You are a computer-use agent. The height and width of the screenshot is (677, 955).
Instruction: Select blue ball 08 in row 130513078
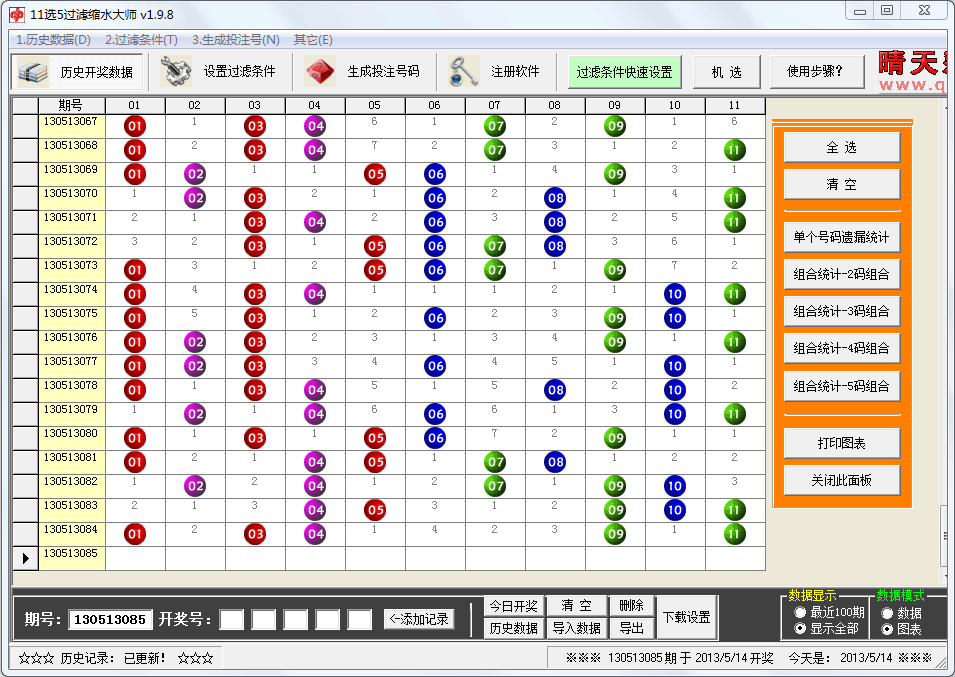click(555, 390)
